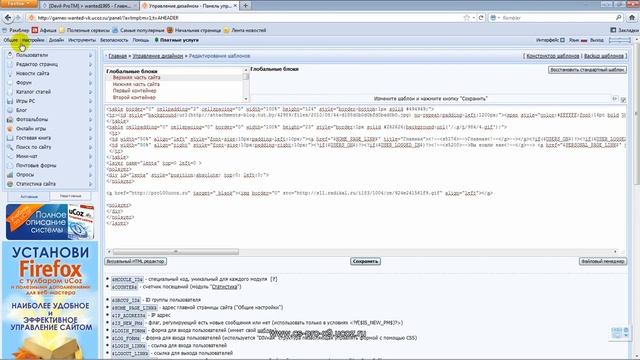Click the Статистика сайта globe icon
Image resolution: width=640 pixels, height=360 pixels.
pyautogui.click(x=10, y=184)
